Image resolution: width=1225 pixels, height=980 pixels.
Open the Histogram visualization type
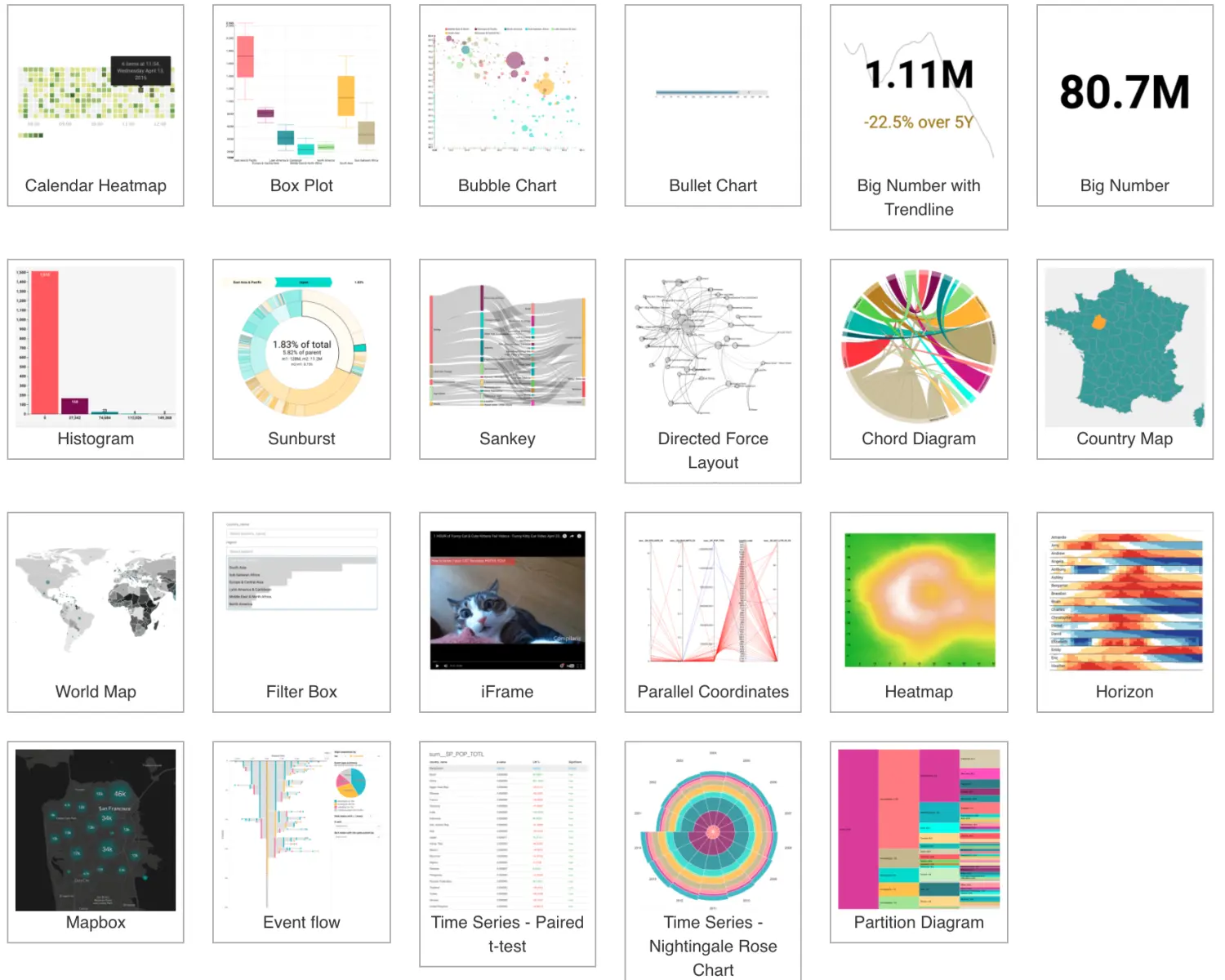click(x=96, y=359)
